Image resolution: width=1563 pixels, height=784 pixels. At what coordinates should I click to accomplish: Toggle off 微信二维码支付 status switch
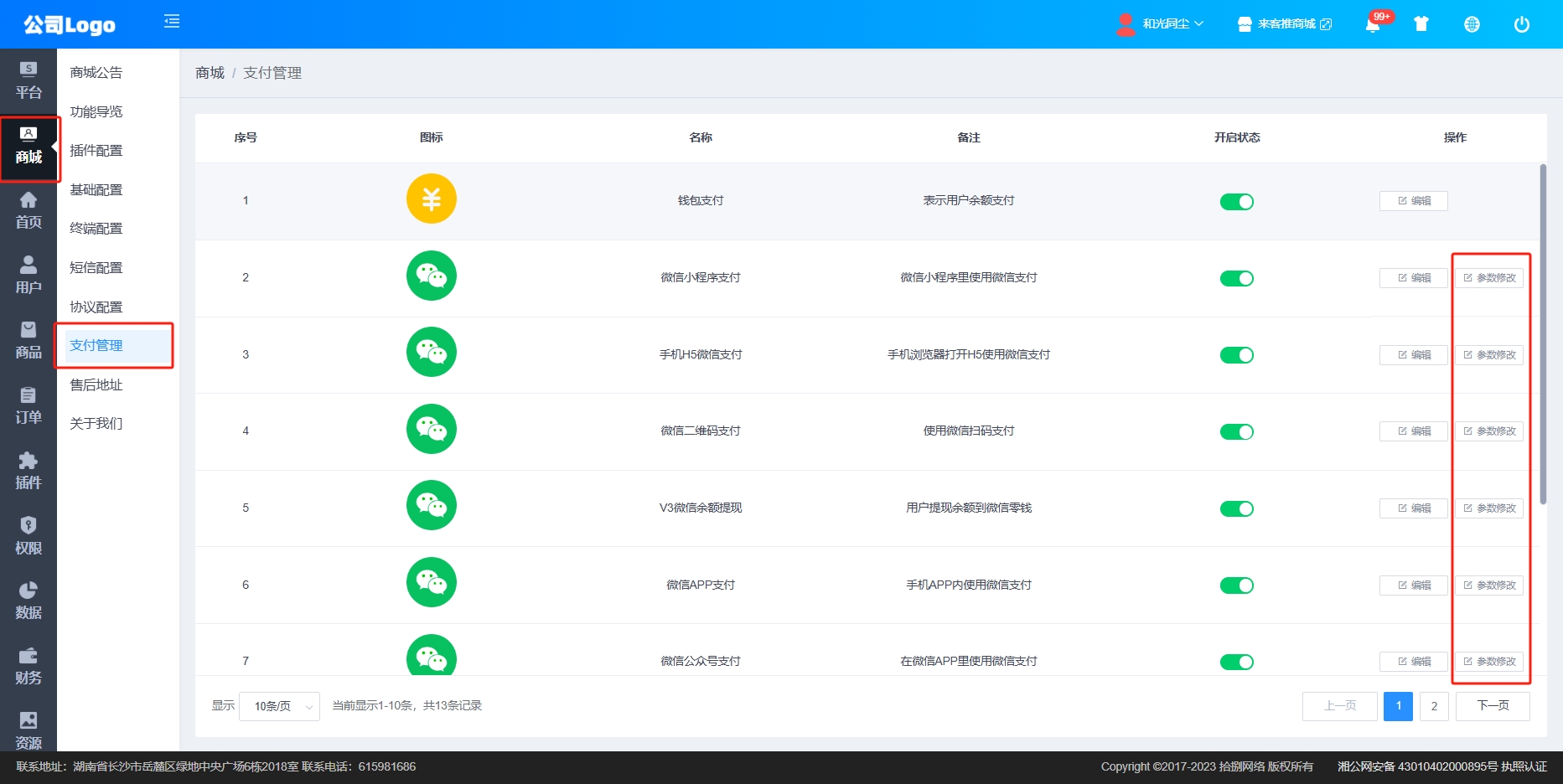click(1236, 432)
